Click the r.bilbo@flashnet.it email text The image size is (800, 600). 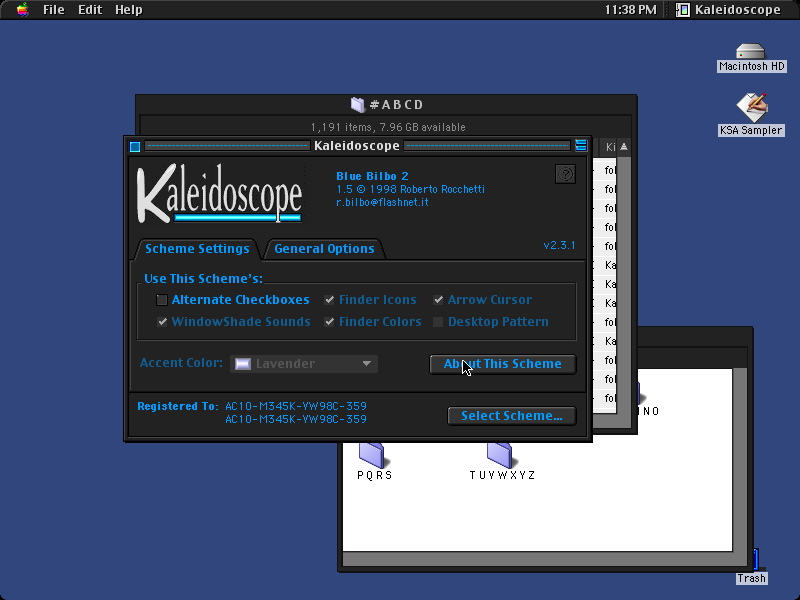[x=382, y=203]
